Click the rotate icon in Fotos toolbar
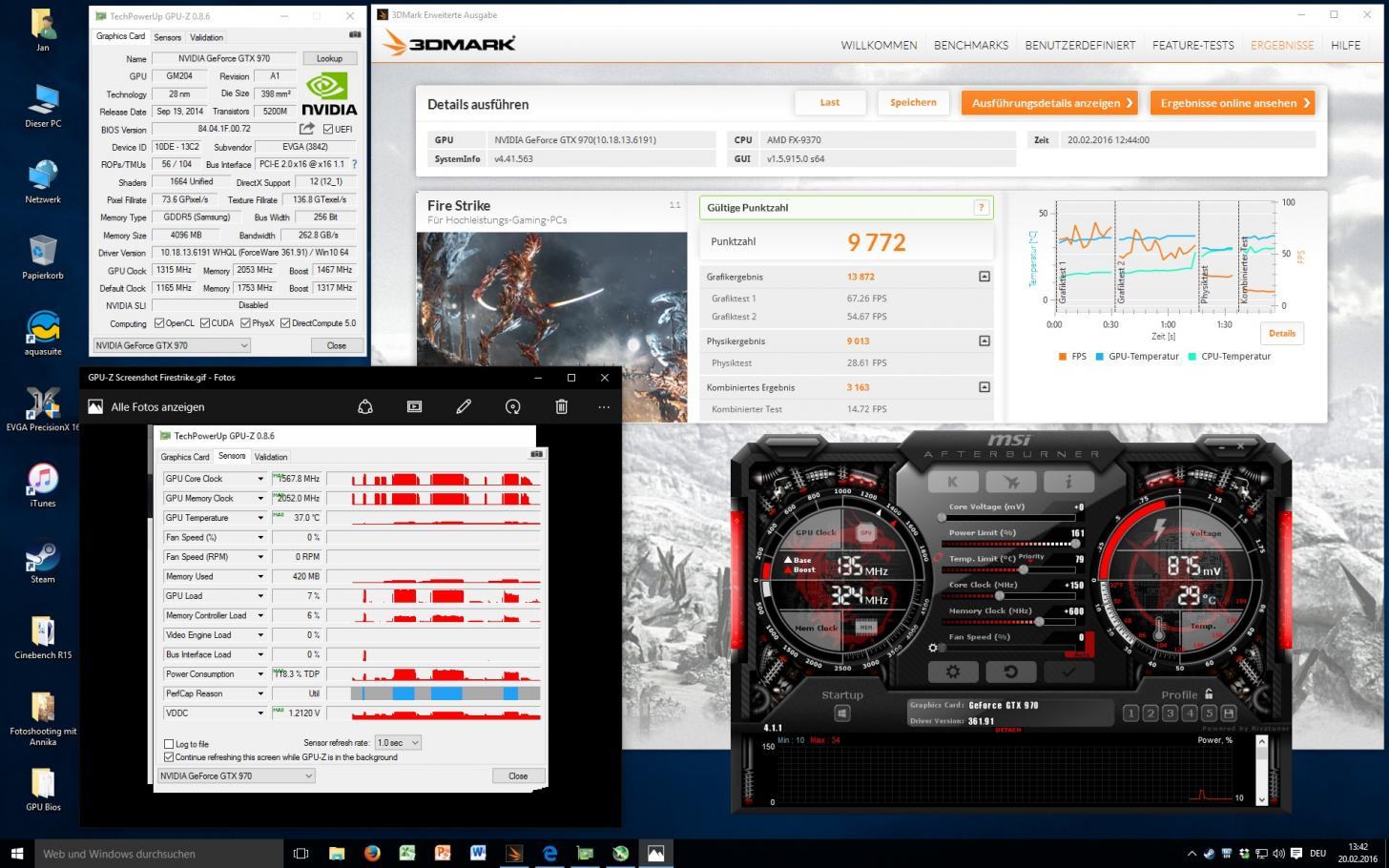The height and width of the screenshot is (868, 1389). coord(512,406)
